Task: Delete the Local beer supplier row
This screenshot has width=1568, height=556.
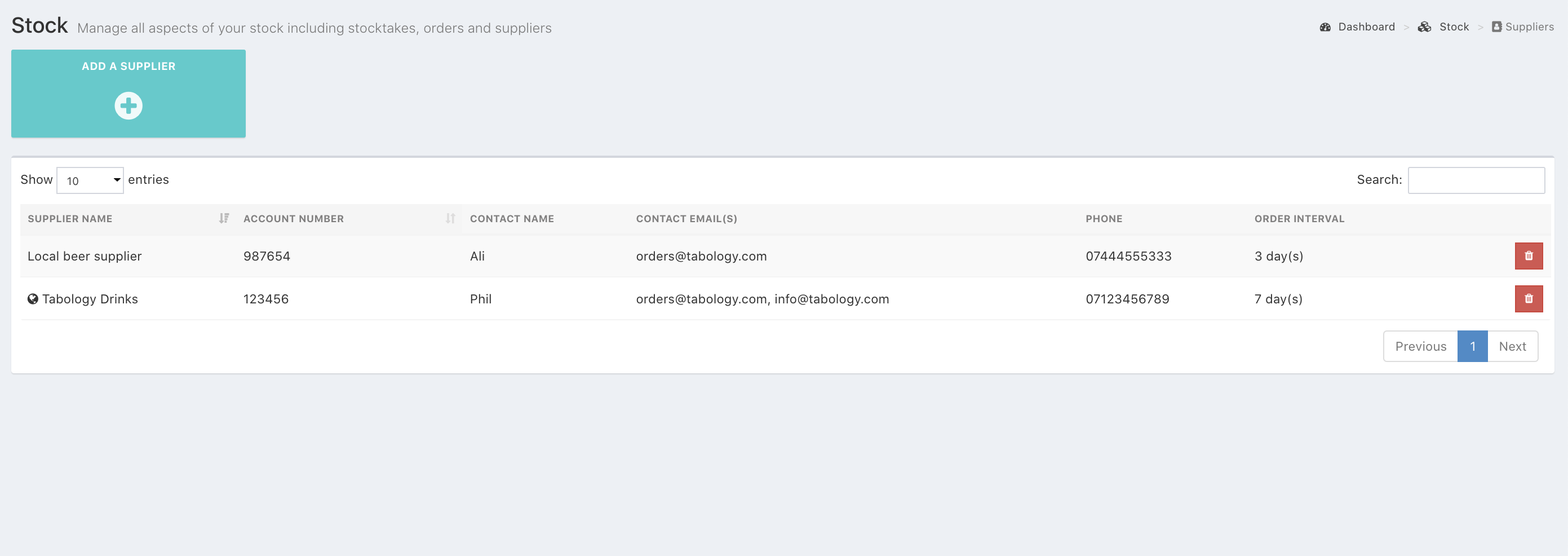Action: [1528, 256]
